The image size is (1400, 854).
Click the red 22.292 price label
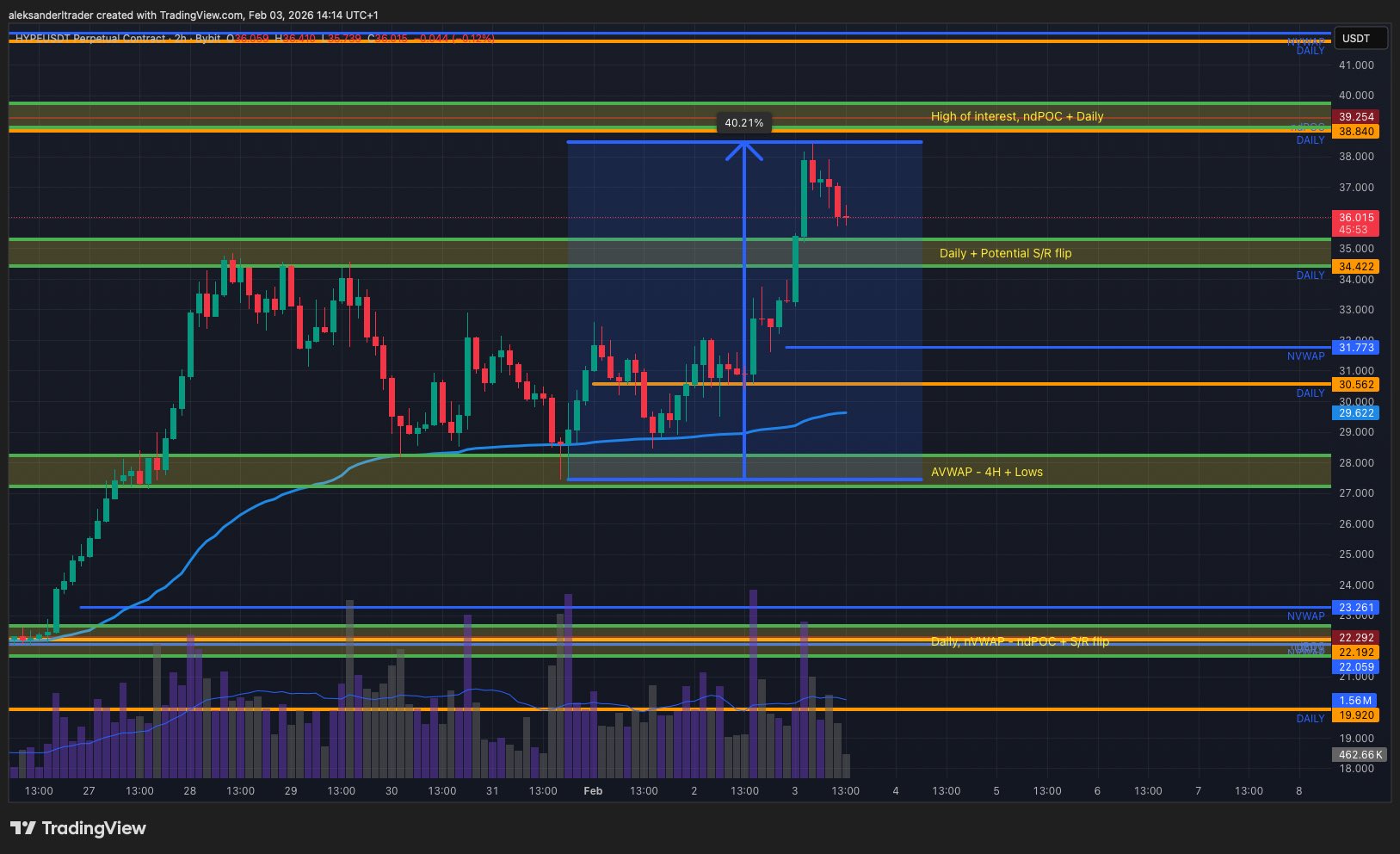[x=1356, y=637]
